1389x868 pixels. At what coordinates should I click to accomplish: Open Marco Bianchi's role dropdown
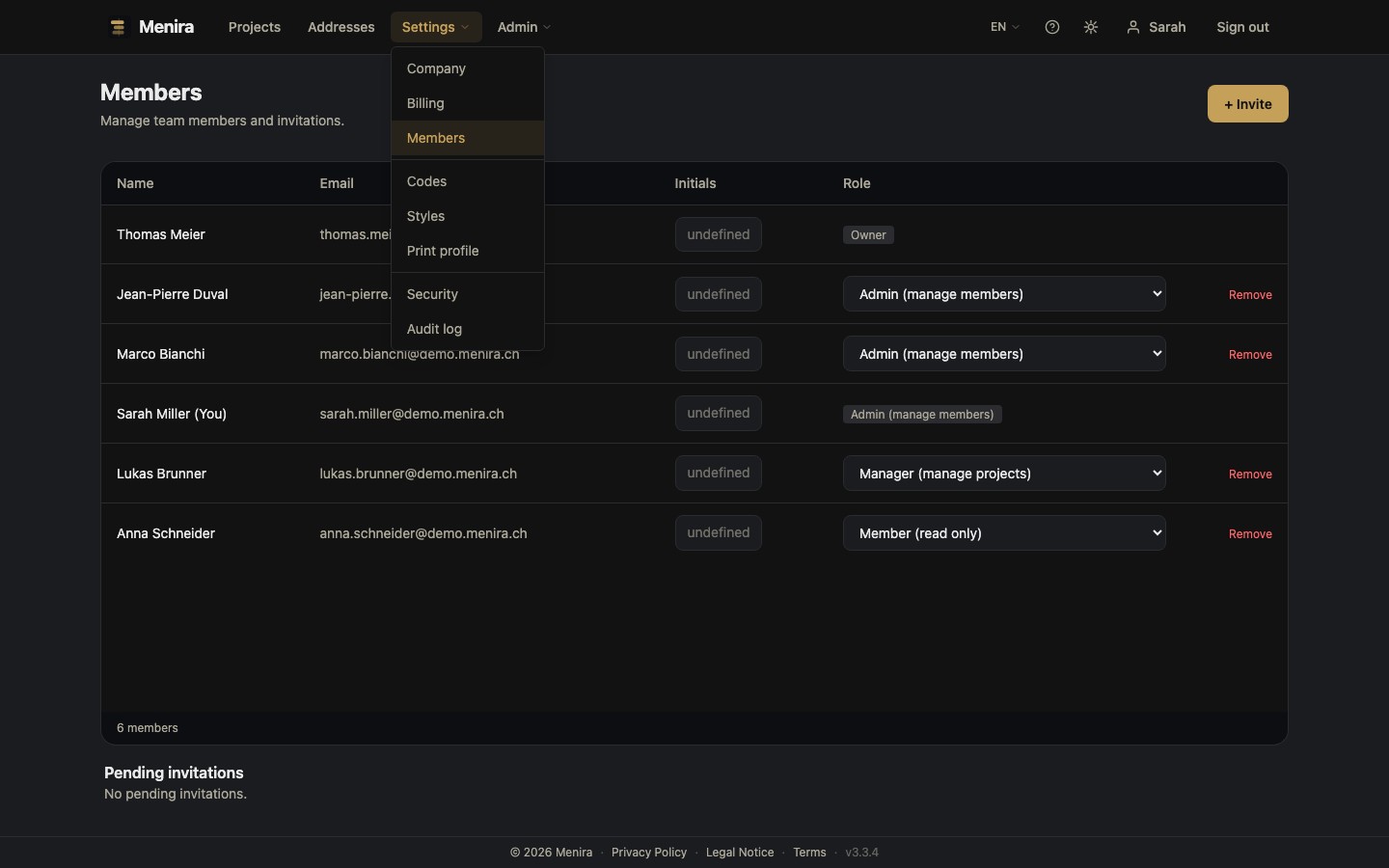[1004, 354]
